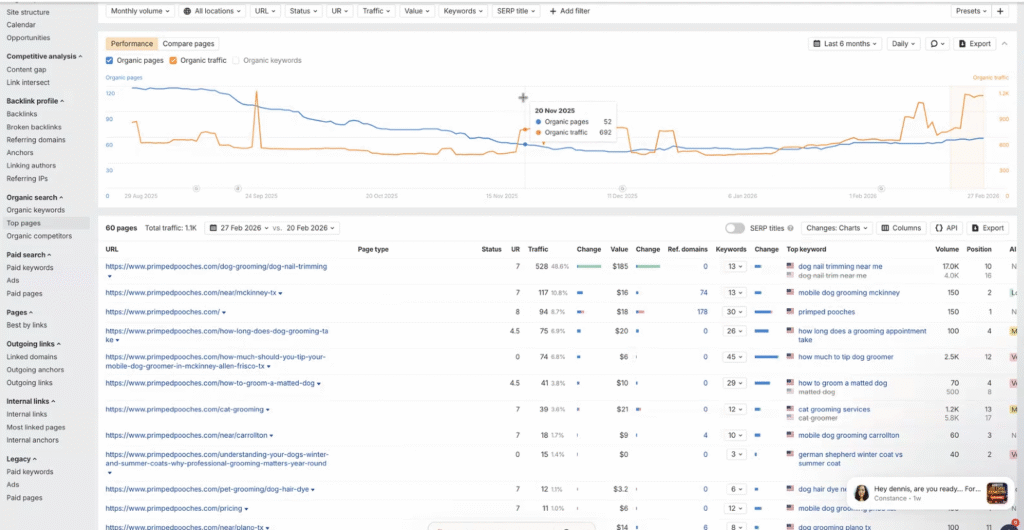1024x530 pixels.
Task: Enable the SERP titles toggle
Action: [x=735, y=228]
